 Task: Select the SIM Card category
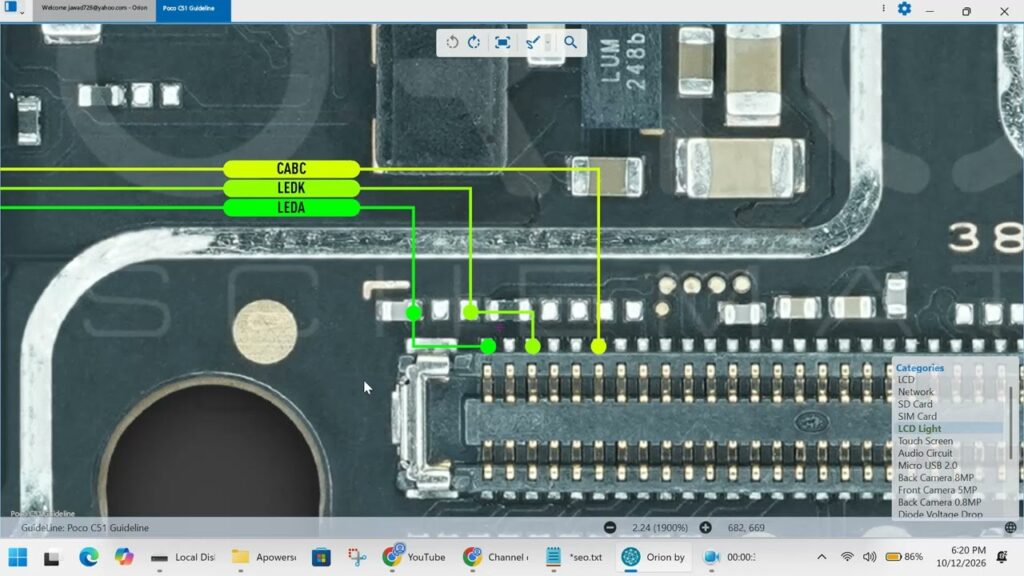coord(917,417)
